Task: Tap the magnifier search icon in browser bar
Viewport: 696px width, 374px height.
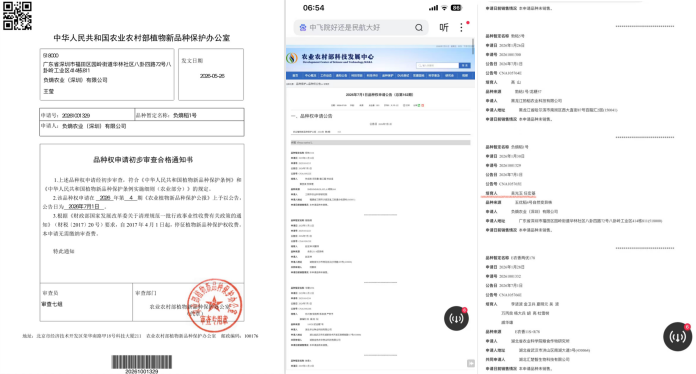Action: (419, 28)
